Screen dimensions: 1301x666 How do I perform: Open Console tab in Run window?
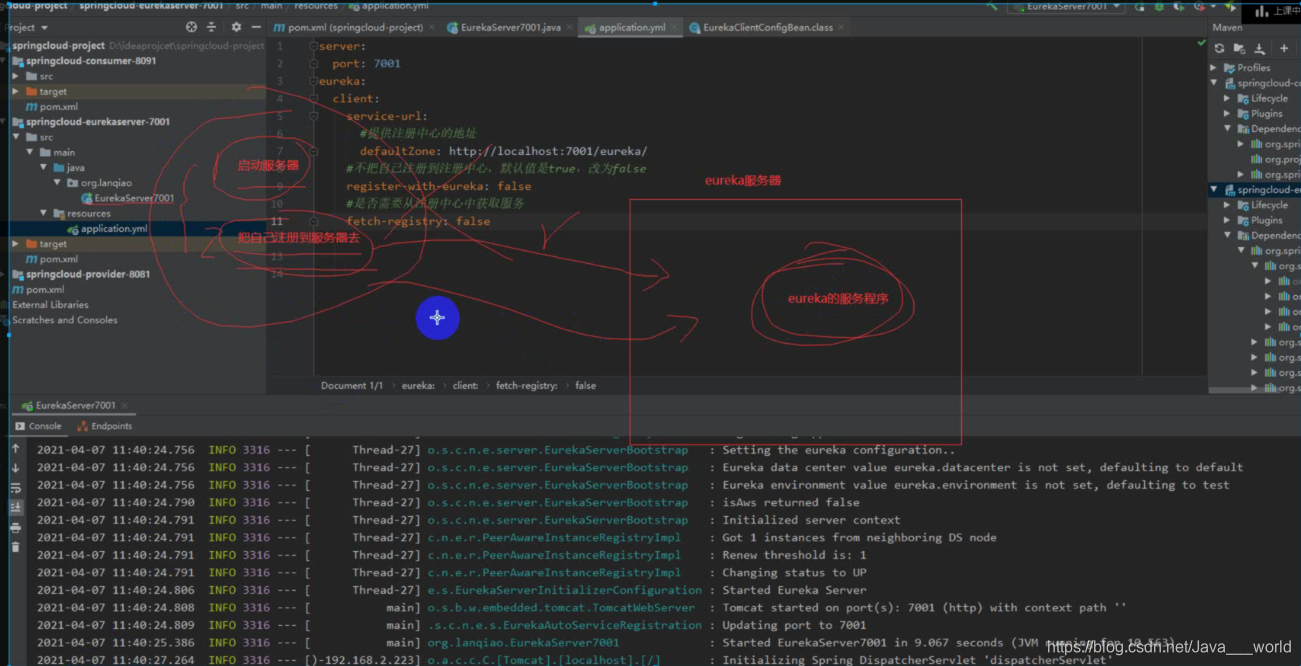tap(38, 426)
